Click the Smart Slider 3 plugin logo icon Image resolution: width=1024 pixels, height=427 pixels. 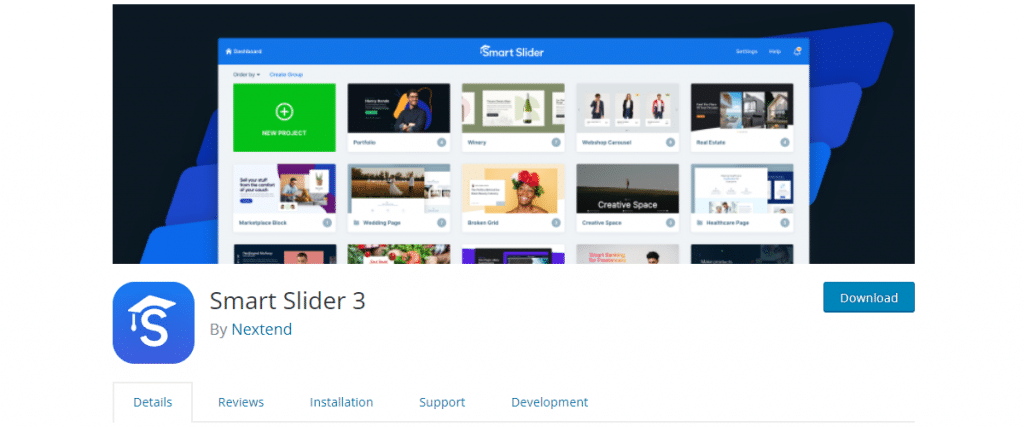tap(153, 323)
